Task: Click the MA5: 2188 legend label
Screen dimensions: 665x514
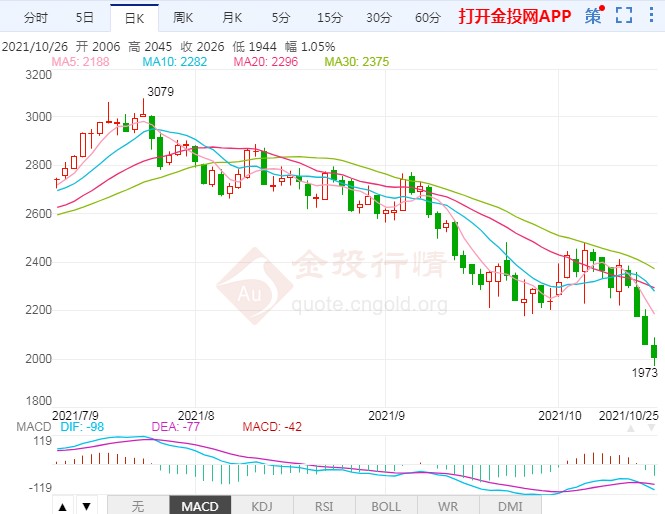Action: pyautogui.click(x=81, y=62)
